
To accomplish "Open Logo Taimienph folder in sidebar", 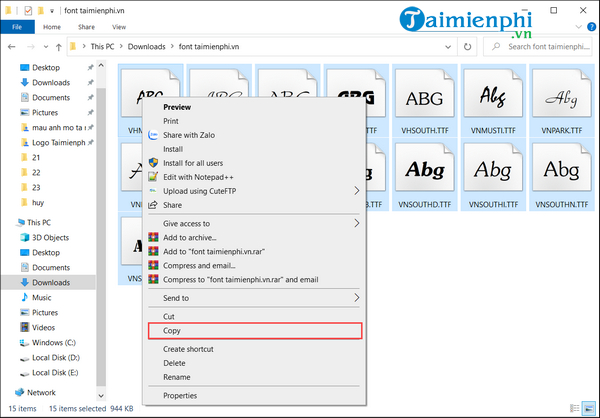I will click(x=59, y=142).
